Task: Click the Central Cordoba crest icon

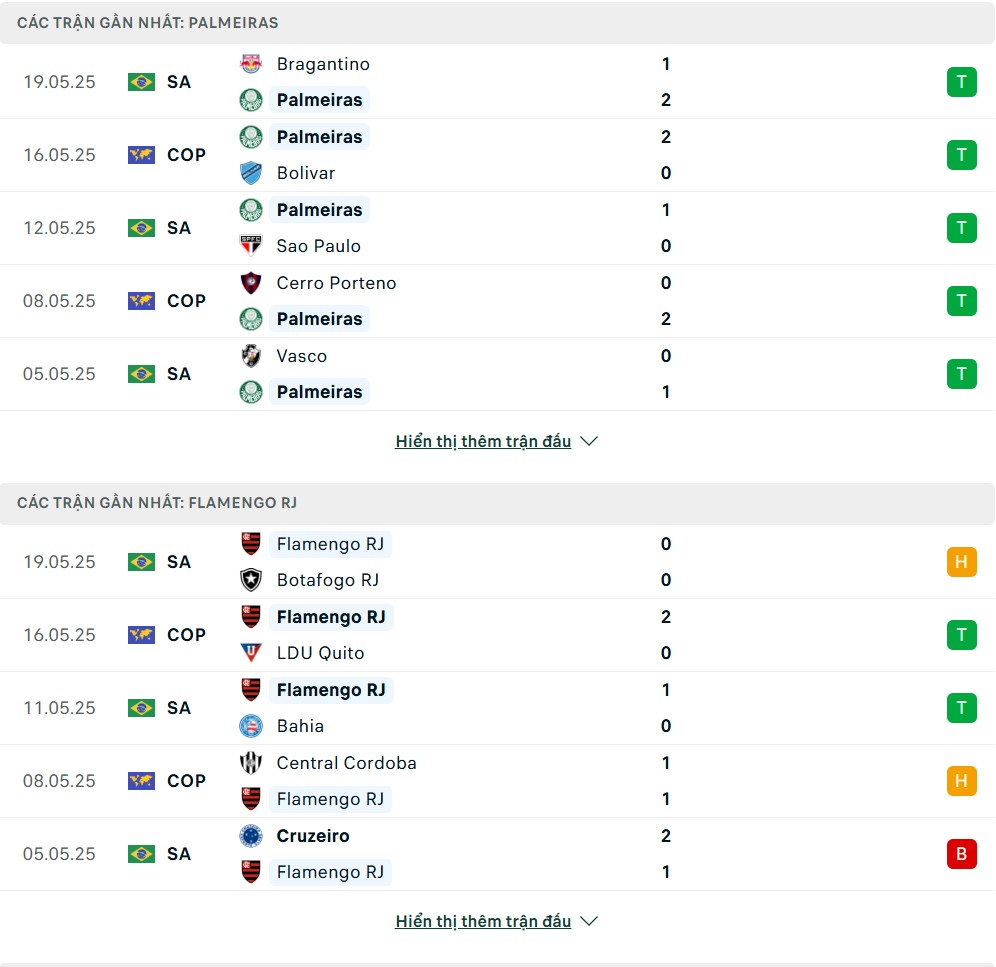Action: (x=251, y=763)
